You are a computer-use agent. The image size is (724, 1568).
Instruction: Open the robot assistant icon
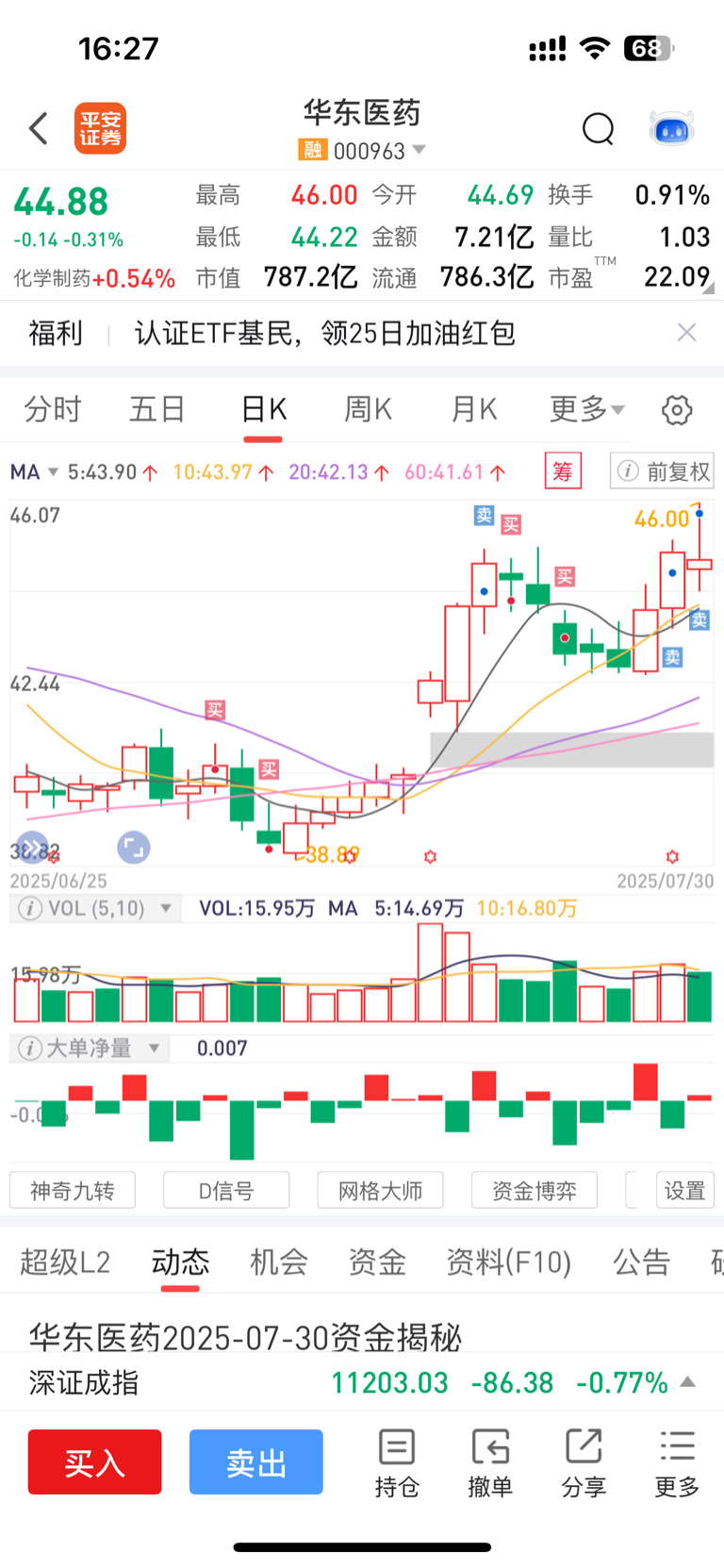tap(672, 128)
